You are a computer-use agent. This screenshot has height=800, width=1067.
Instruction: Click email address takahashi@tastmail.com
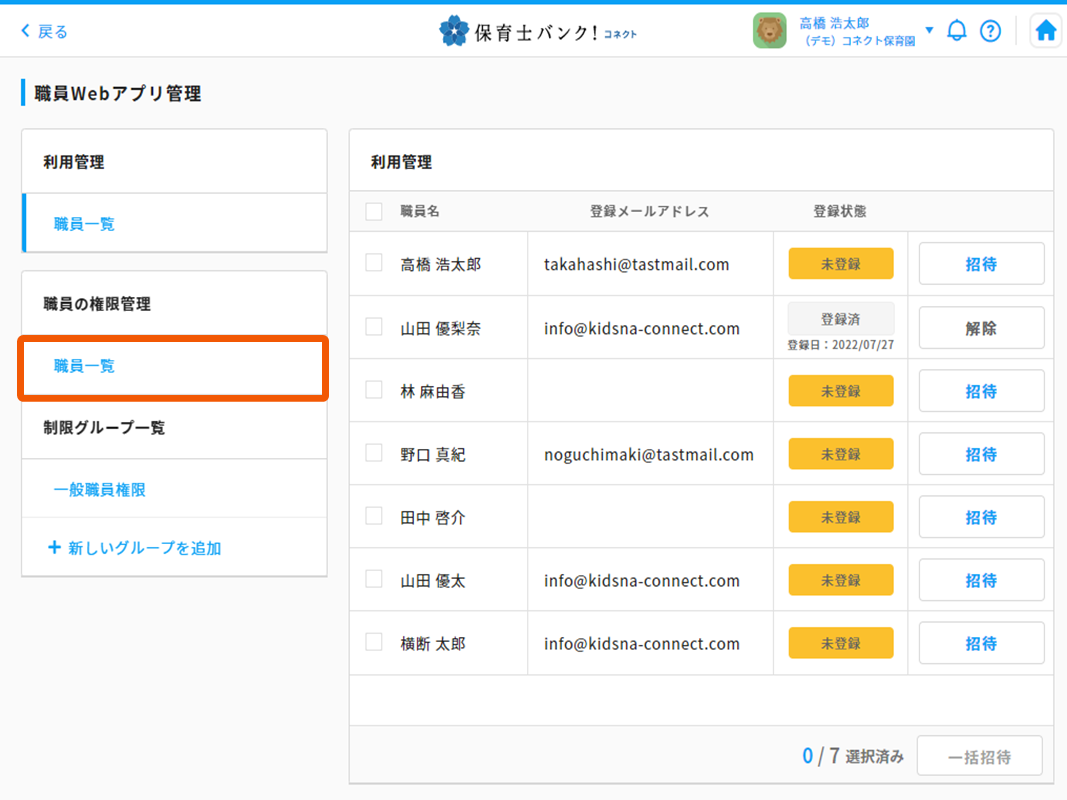click(636, 265)
